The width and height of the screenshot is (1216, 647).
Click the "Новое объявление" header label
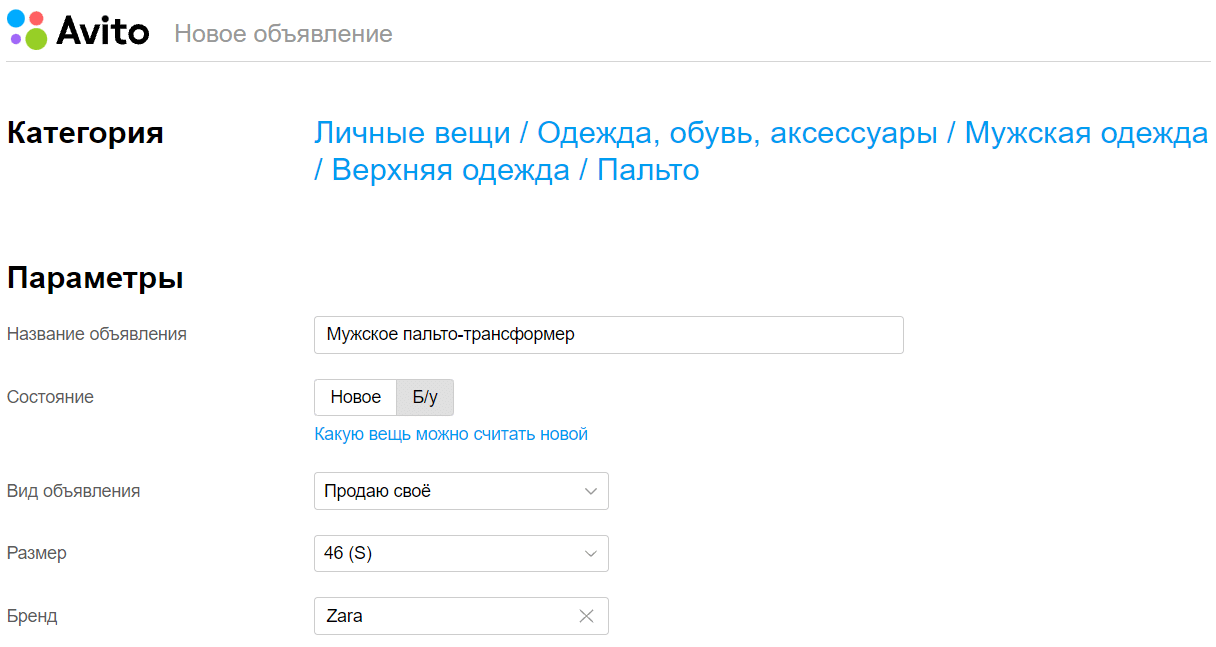coord(283,33)
